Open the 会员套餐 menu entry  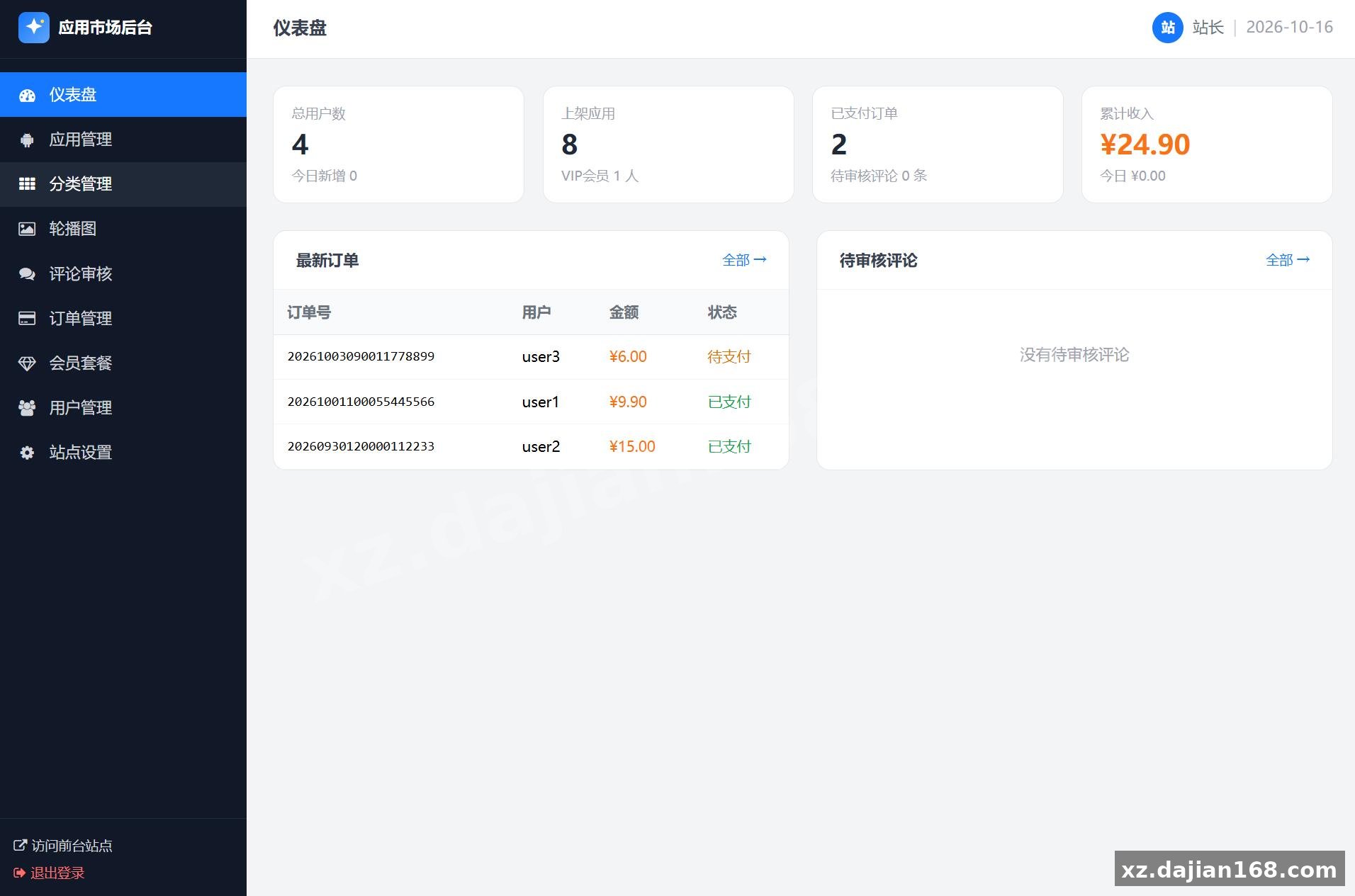[x=123, y=363]
